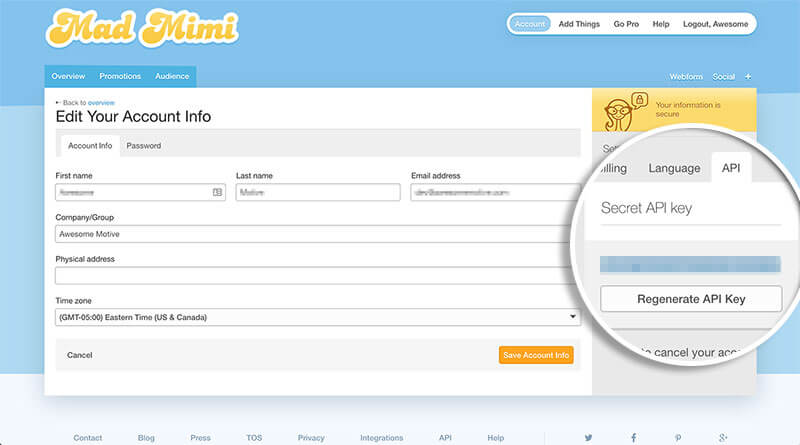Click the Company/Group field

313,234
